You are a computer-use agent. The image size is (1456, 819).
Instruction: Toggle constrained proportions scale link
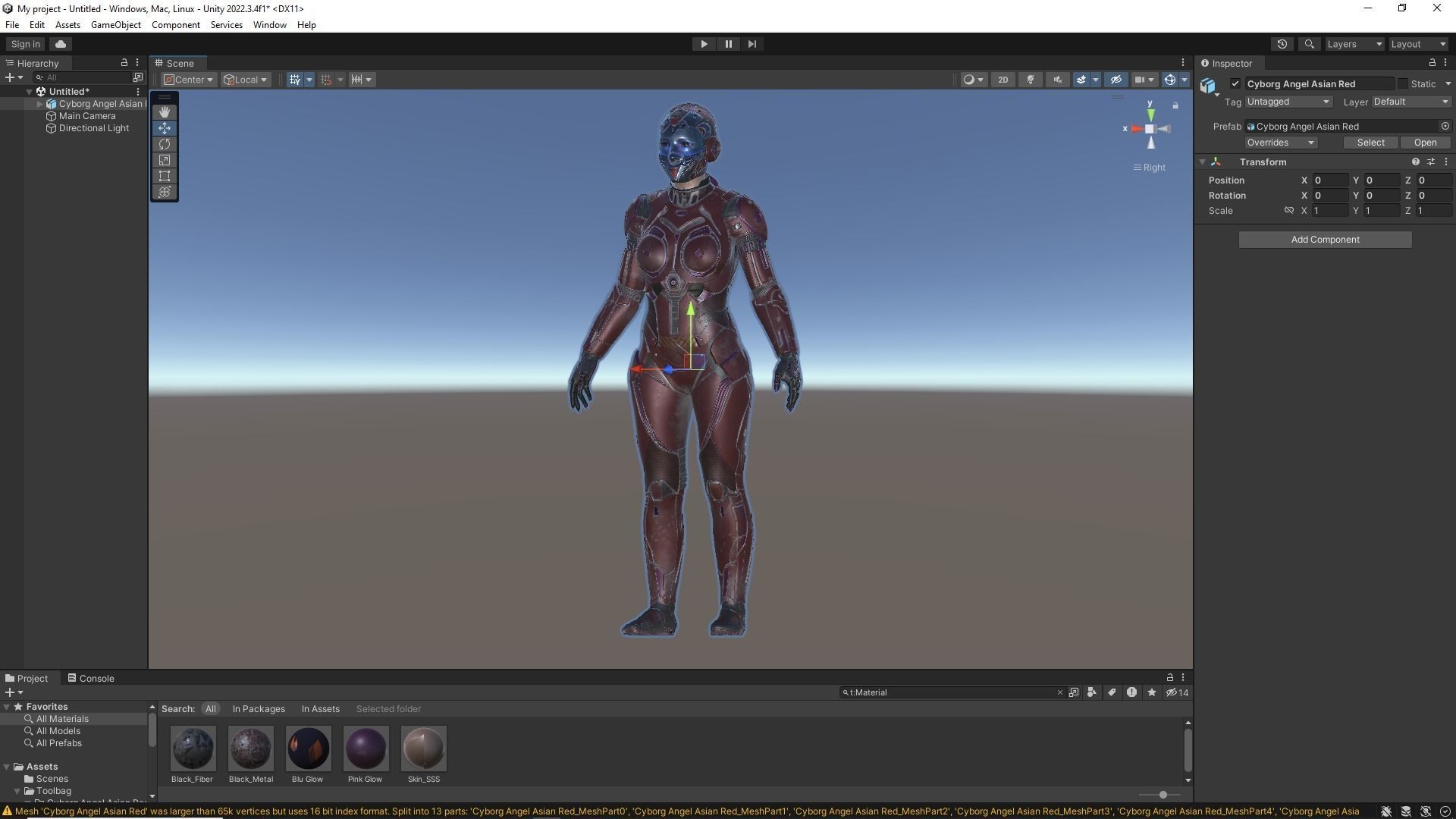1288,211
